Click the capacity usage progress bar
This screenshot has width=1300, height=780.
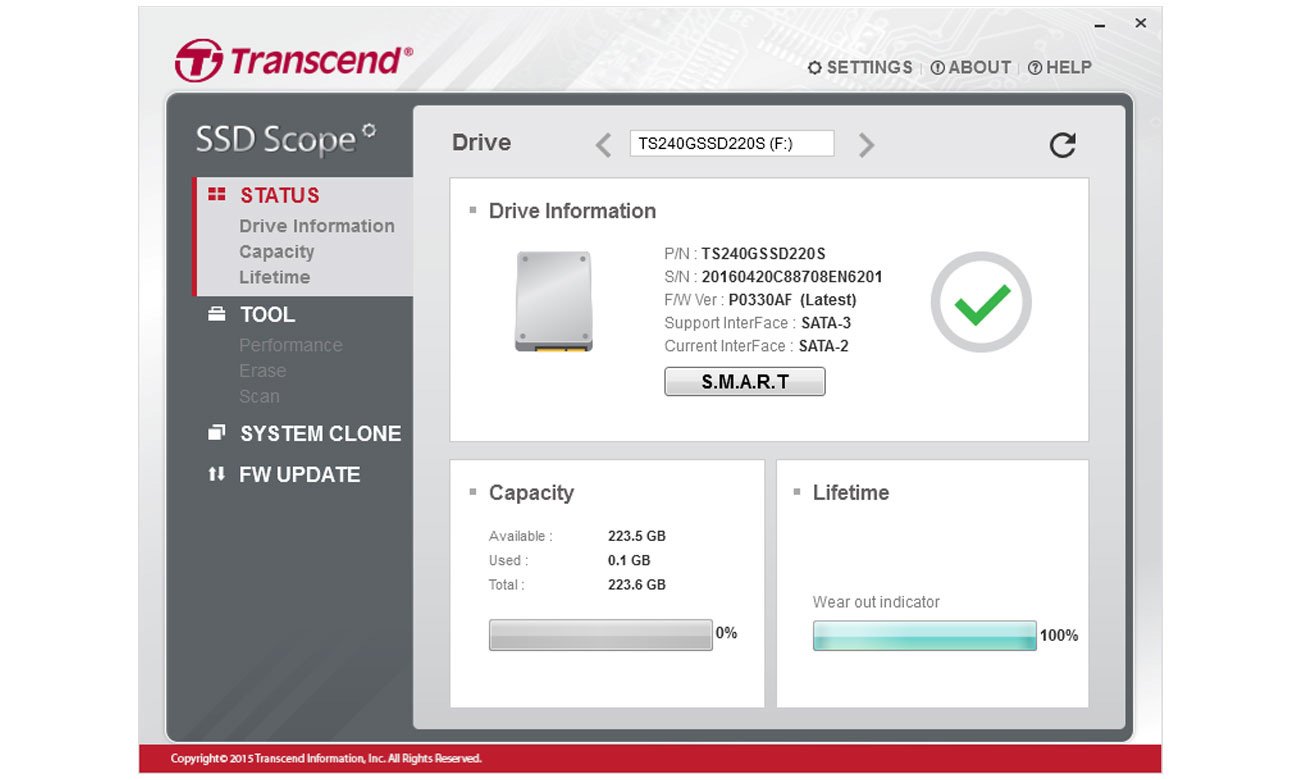click(x=601, y=635)
